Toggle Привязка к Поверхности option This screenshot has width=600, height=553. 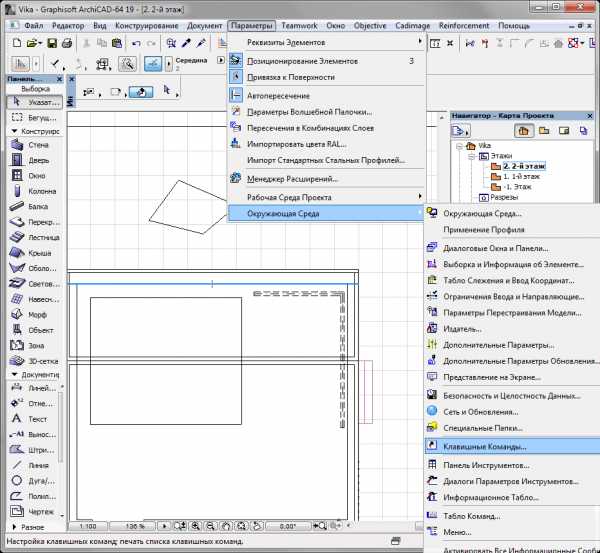coord(326,77)
